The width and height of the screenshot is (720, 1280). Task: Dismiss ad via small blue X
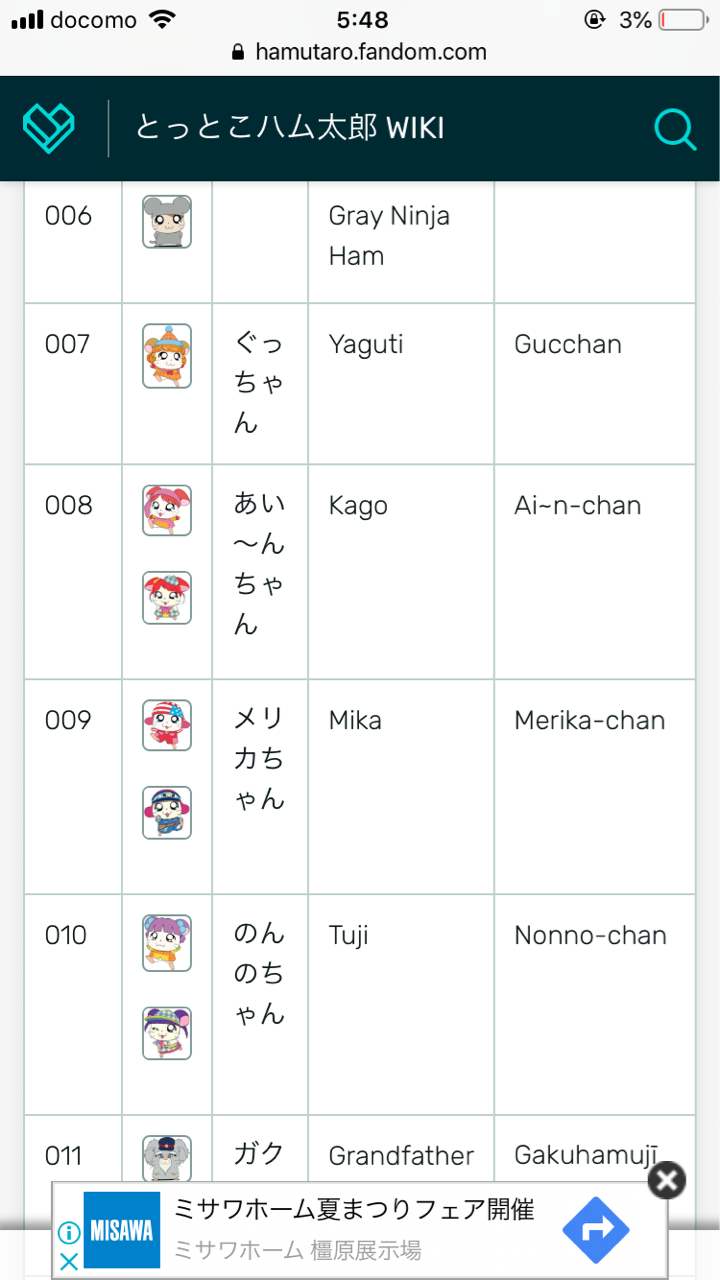click(x=68, y=1260)
